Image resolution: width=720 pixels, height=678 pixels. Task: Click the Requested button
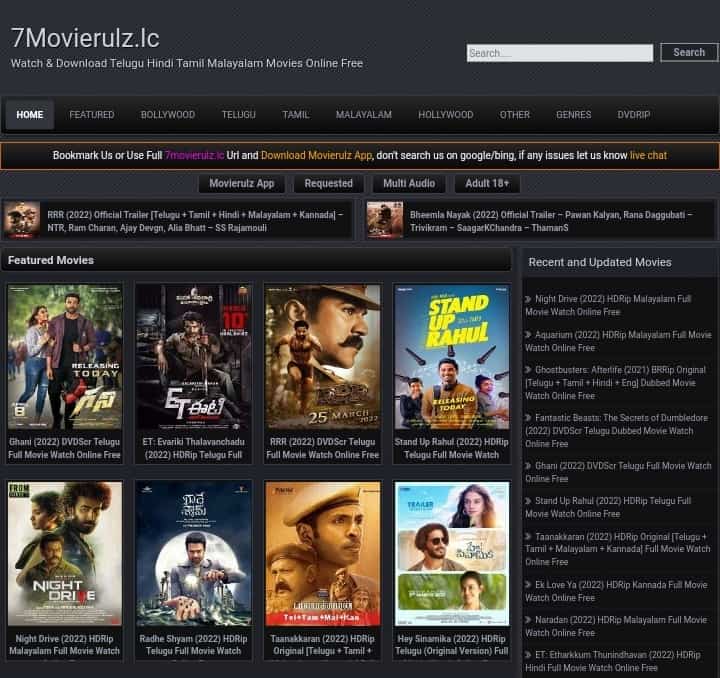[x=328, y=184]
